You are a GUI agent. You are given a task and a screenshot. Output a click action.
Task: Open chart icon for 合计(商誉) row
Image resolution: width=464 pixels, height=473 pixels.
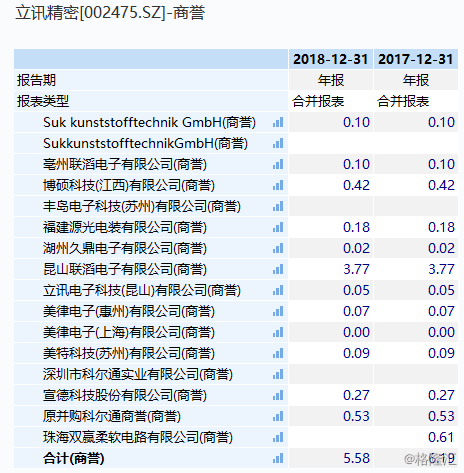278,458
